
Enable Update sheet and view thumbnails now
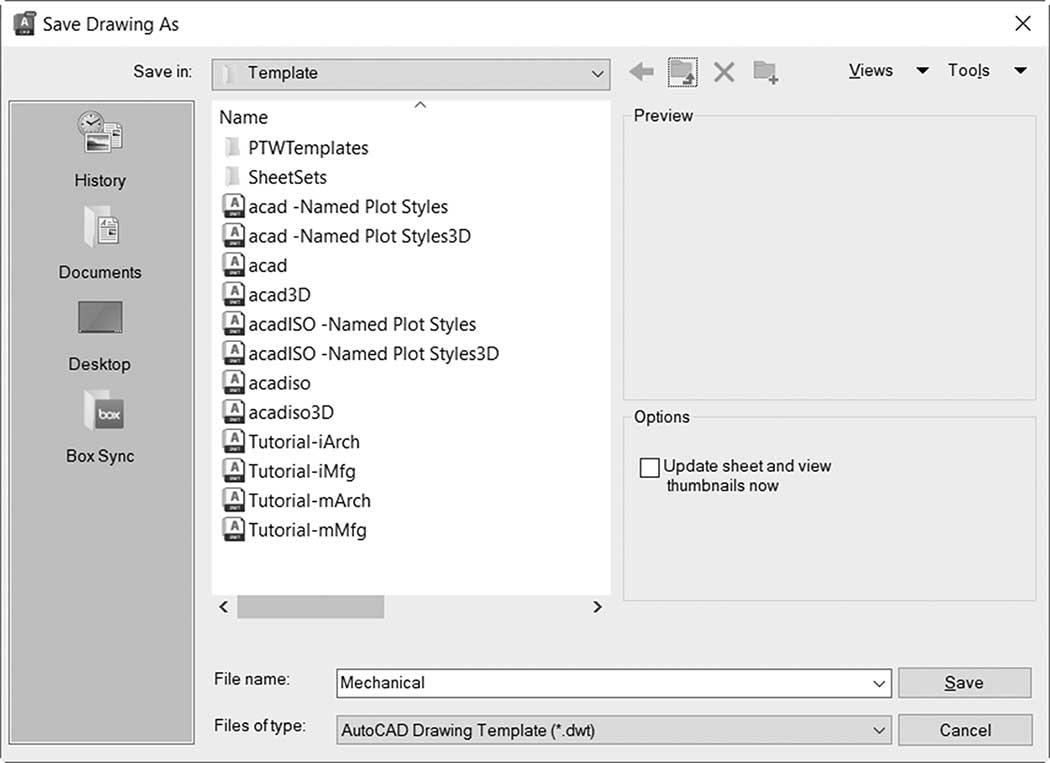click(x=649, y=467)
